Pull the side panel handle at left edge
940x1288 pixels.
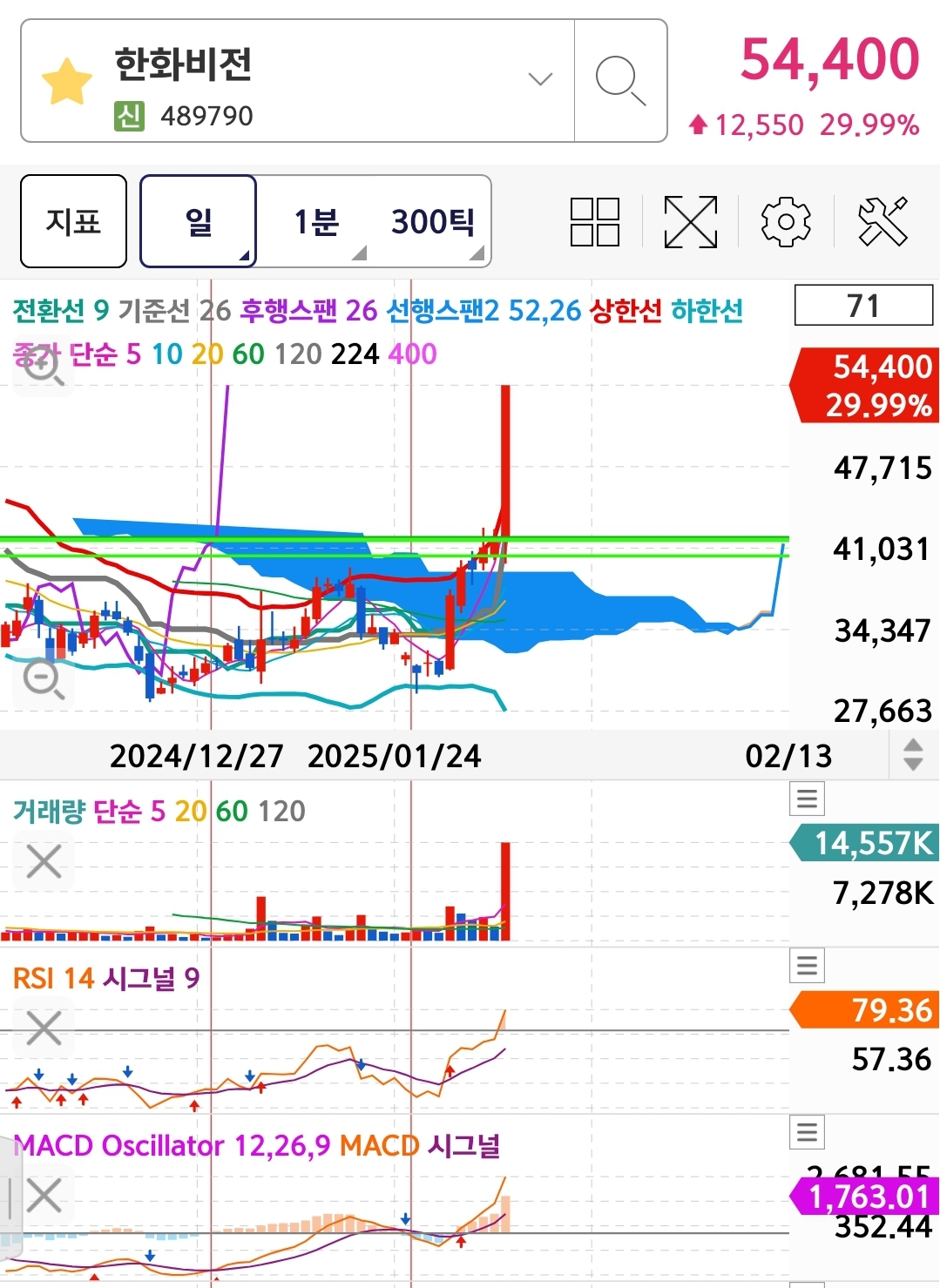9,1197
